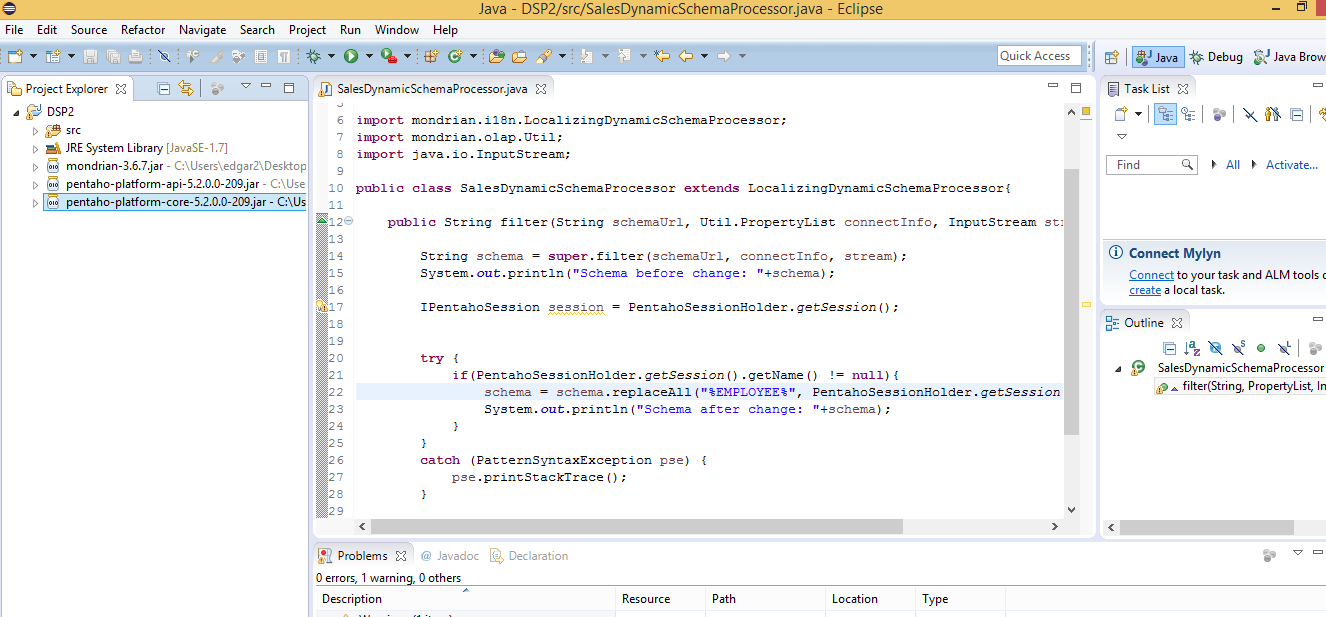
Task: Close the SalesDynamicSchemaProcessor.java editor tab
Action: click(540, 89)
